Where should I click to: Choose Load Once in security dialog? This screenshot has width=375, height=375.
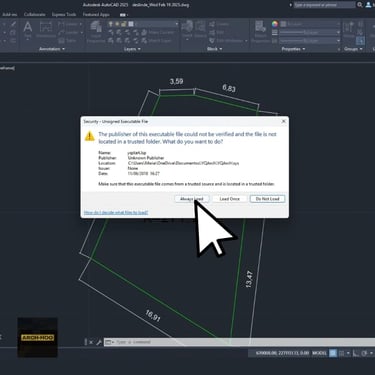pyautogui.click(x=229, y=199)
